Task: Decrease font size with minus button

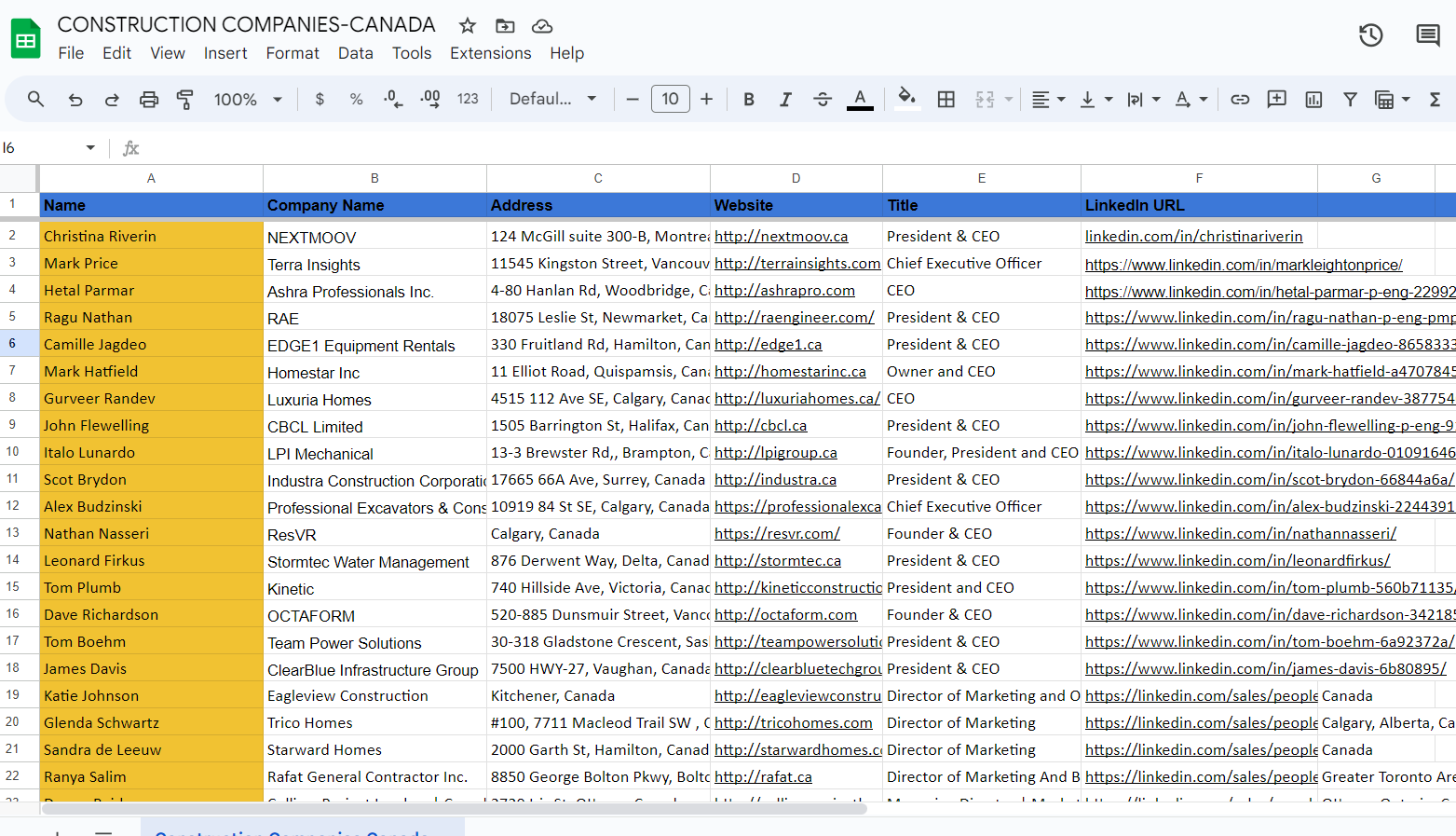Action: [x=633, y=99]
